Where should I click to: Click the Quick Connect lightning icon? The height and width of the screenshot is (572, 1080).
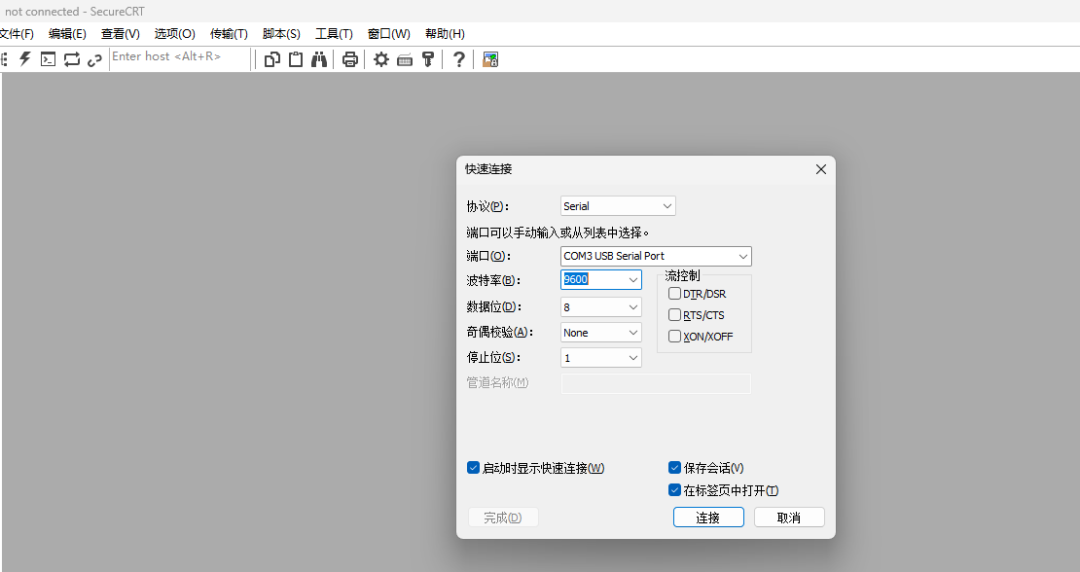(25, 59)
